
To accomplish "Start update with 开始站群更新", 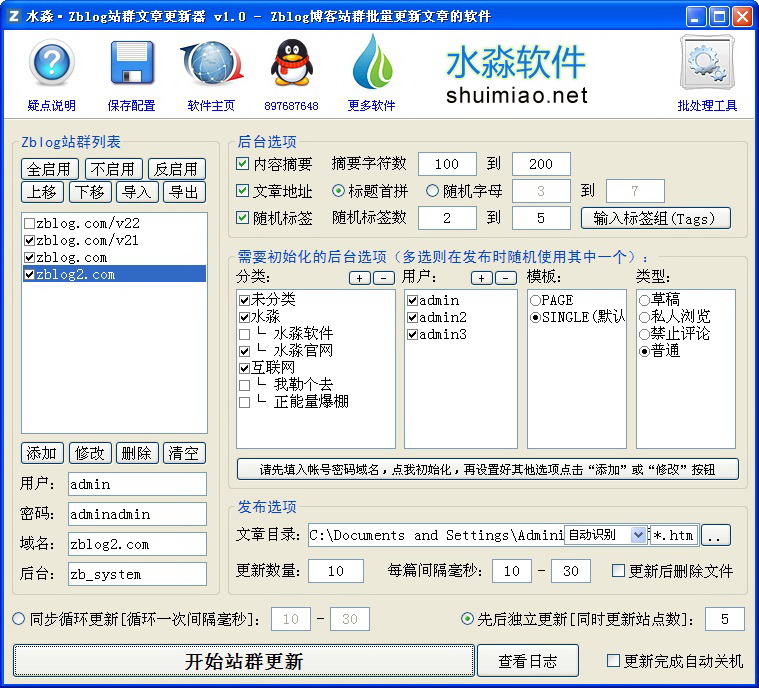I will 243,661.
